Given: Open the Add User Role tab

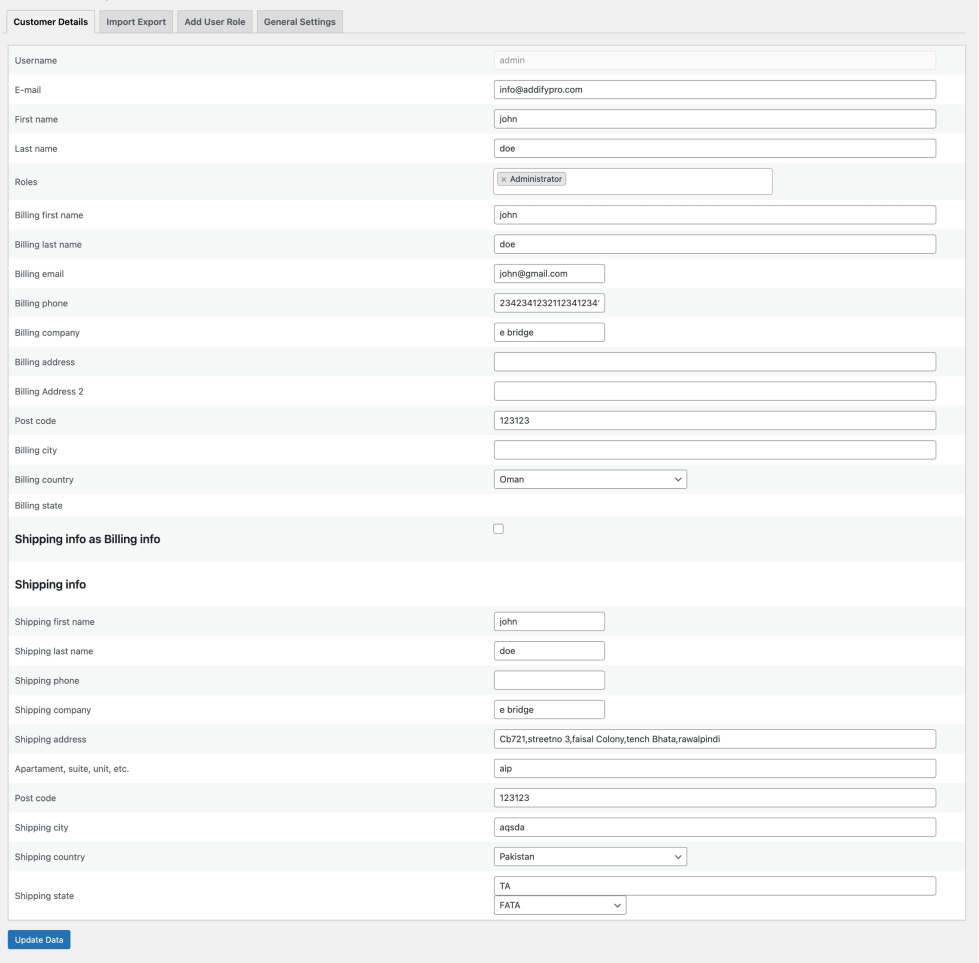Looking at the screenshot, I should pos(215,22).
